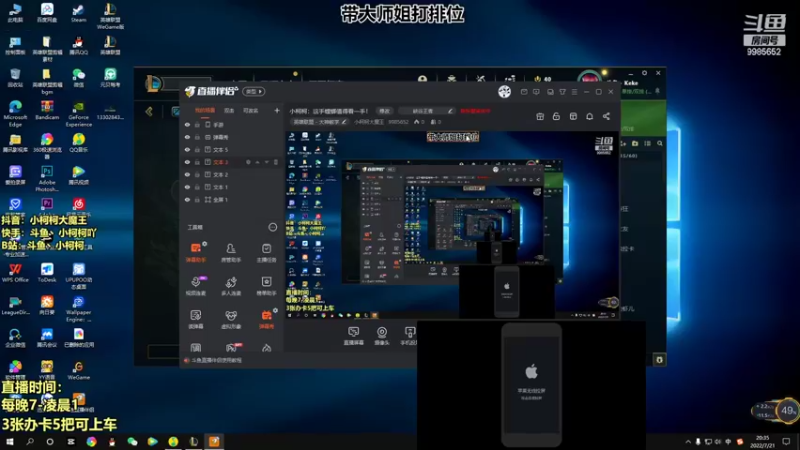Open taskbar clock showing 20:35

tap(762, 442)
